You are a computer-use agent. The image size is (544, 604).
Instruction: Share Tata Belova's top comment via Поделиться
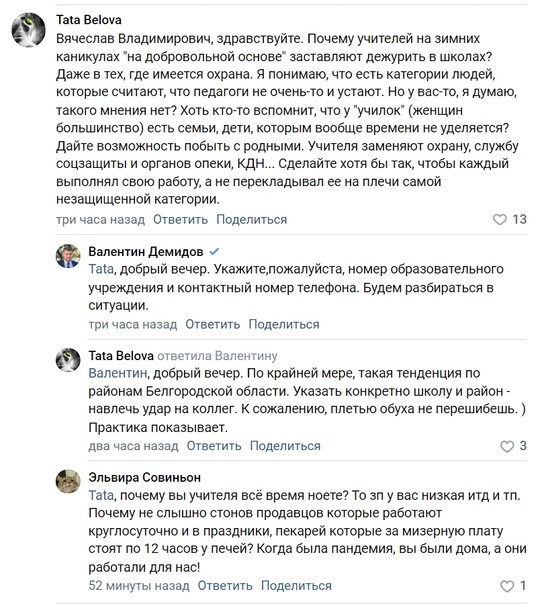(252, 220)
